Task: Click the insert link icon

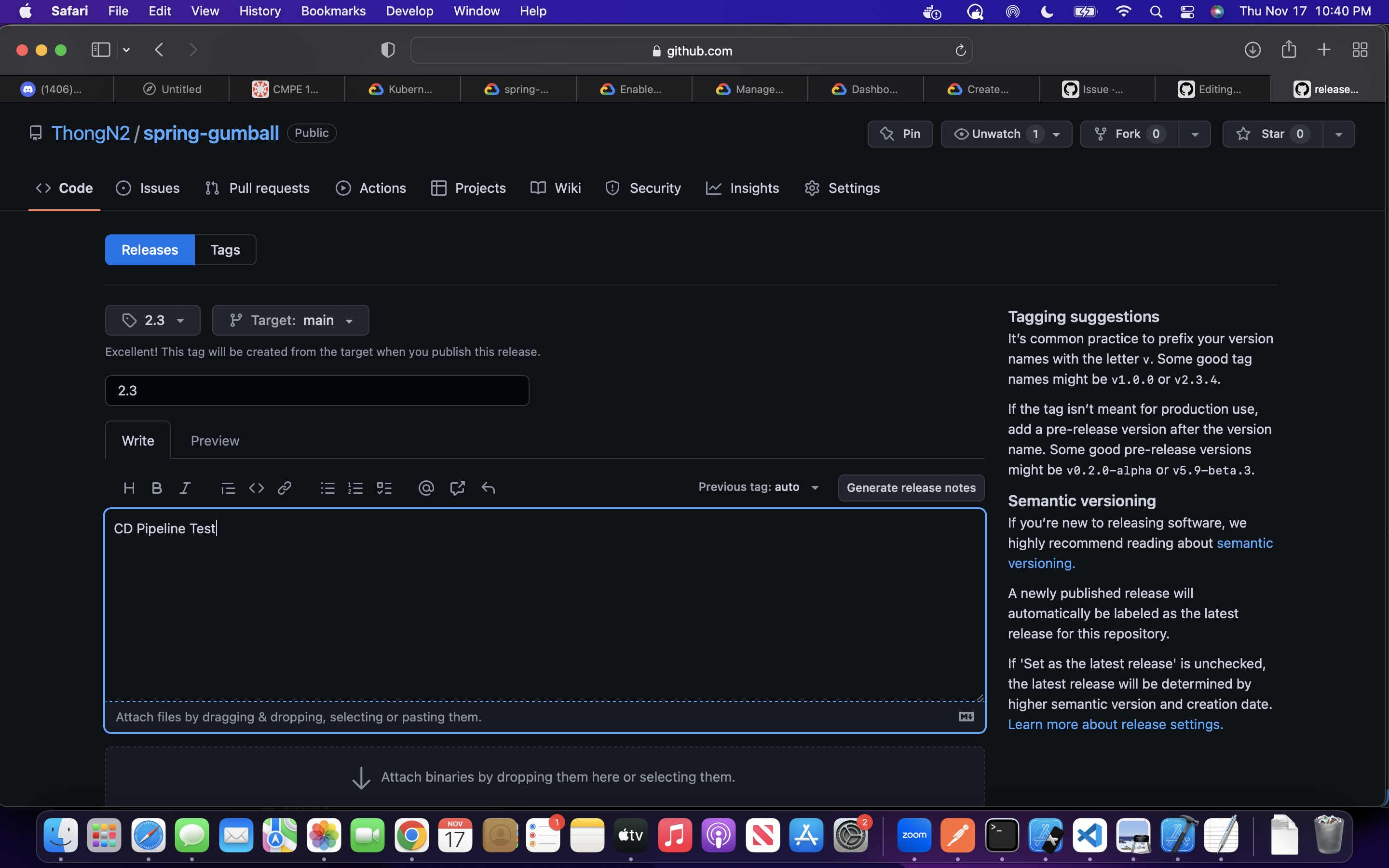Action: [x=284, y=488]
